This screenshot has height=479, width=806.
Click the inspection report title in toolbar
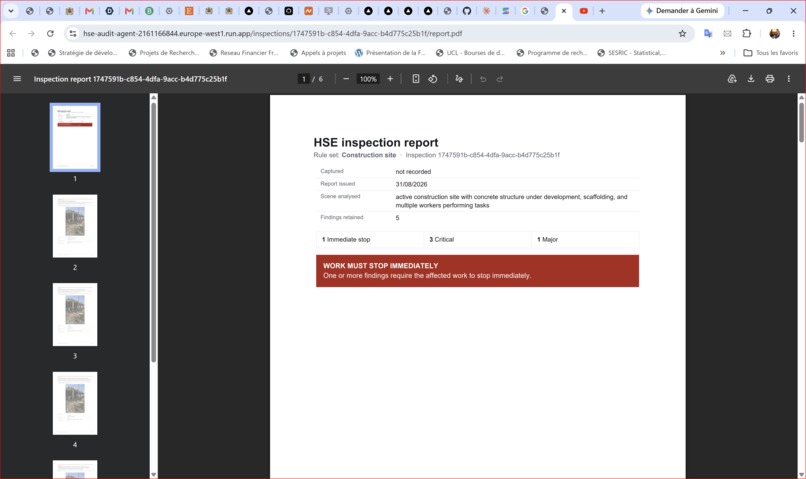click(x=130, y=79)
